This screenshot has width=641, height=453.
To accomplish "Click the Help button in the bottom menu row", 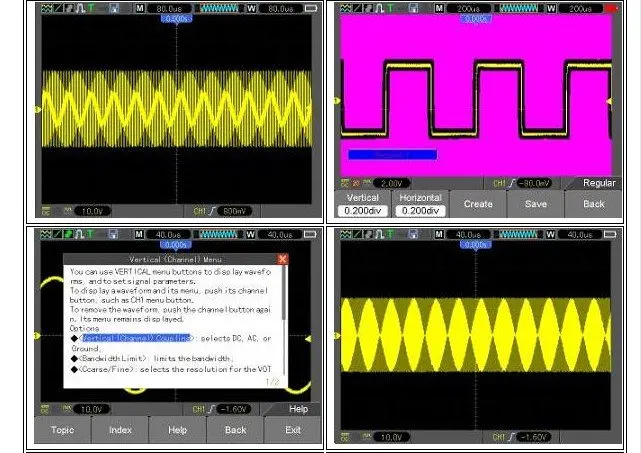I will pyautogui.click(x=177, y=430).
